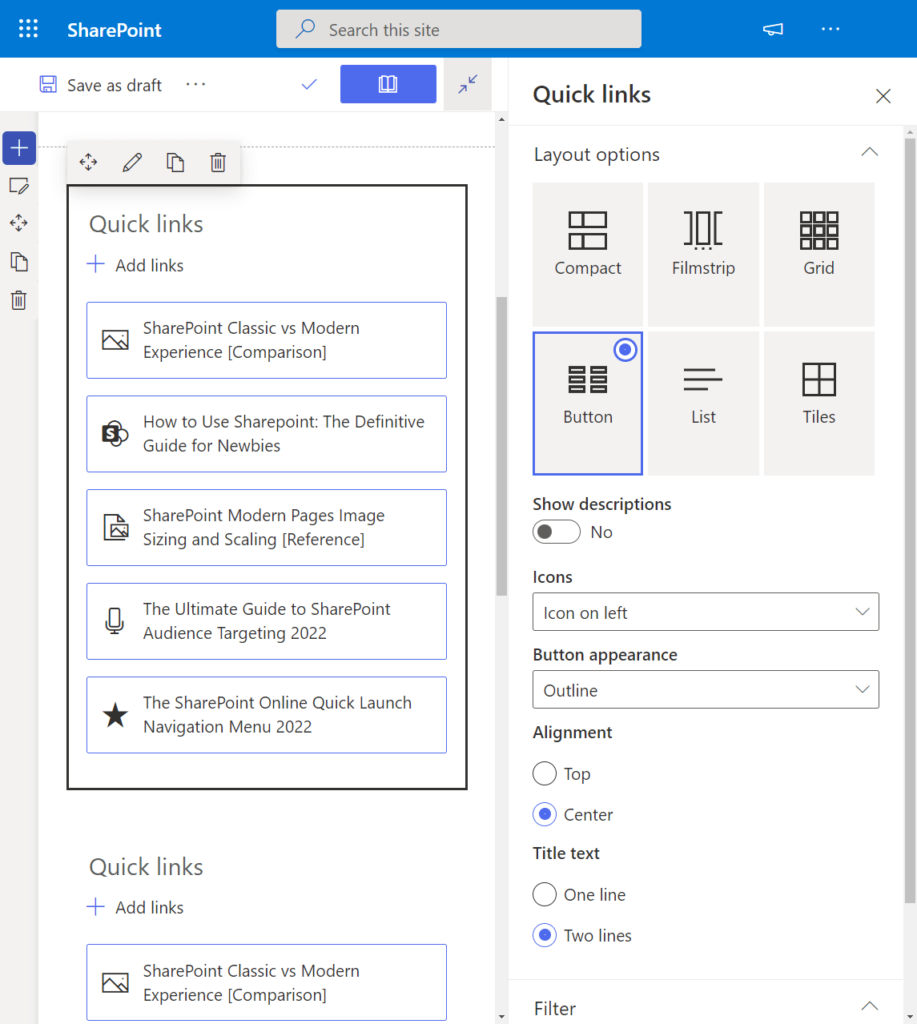Click the Search this site box
Image resolution: width=917 pixels, height=1024 pixels.
point(458,29)
